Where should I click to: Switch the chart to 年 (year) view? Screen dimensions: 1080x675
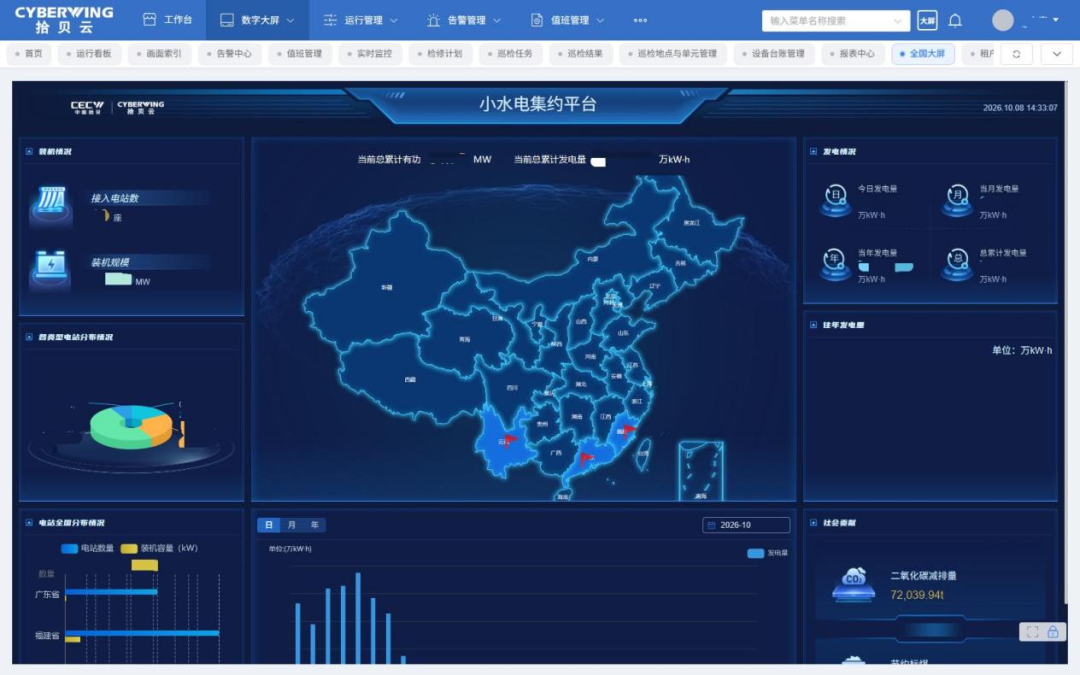pyautogui.click(x=315, y=525)
